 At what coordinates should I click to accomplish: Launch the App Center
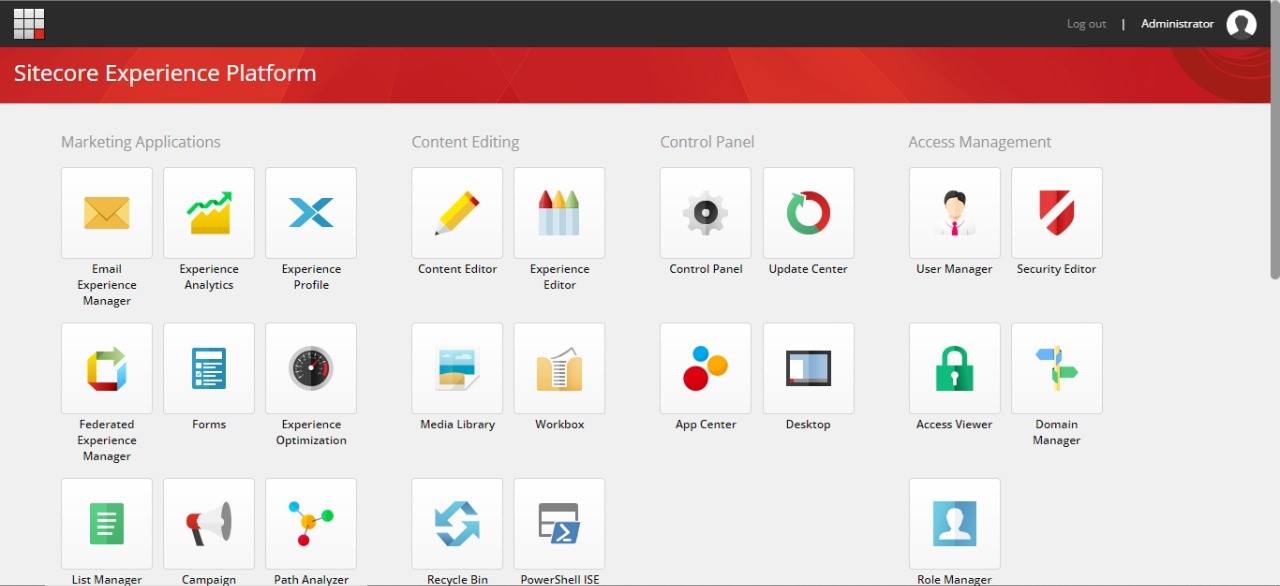[706, 368]
